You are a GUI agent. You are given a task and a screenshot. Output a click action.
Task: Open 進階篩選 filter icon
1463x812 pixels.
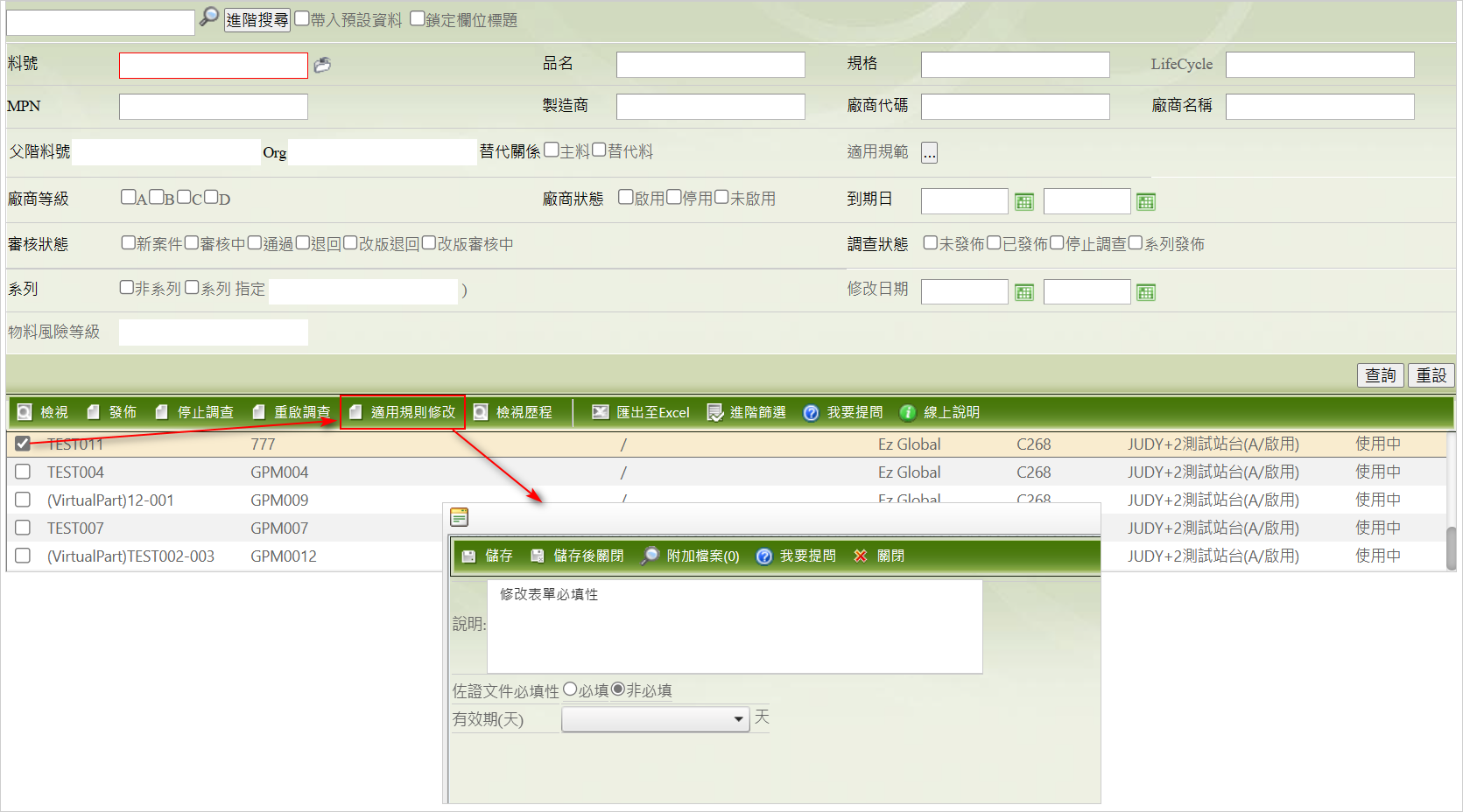(x=715, y=412)
